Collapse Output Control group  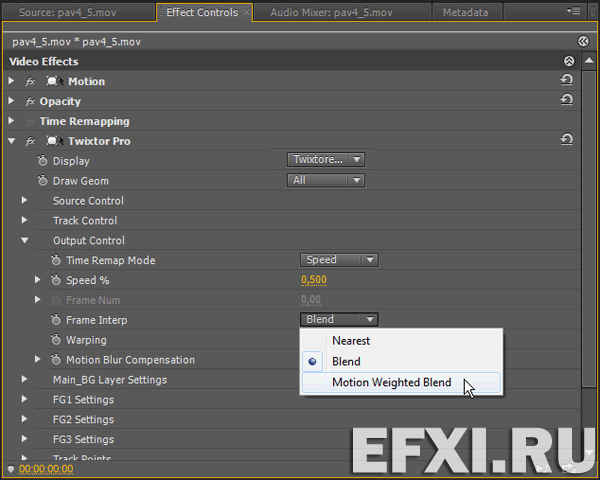click(x=24, y=240)
